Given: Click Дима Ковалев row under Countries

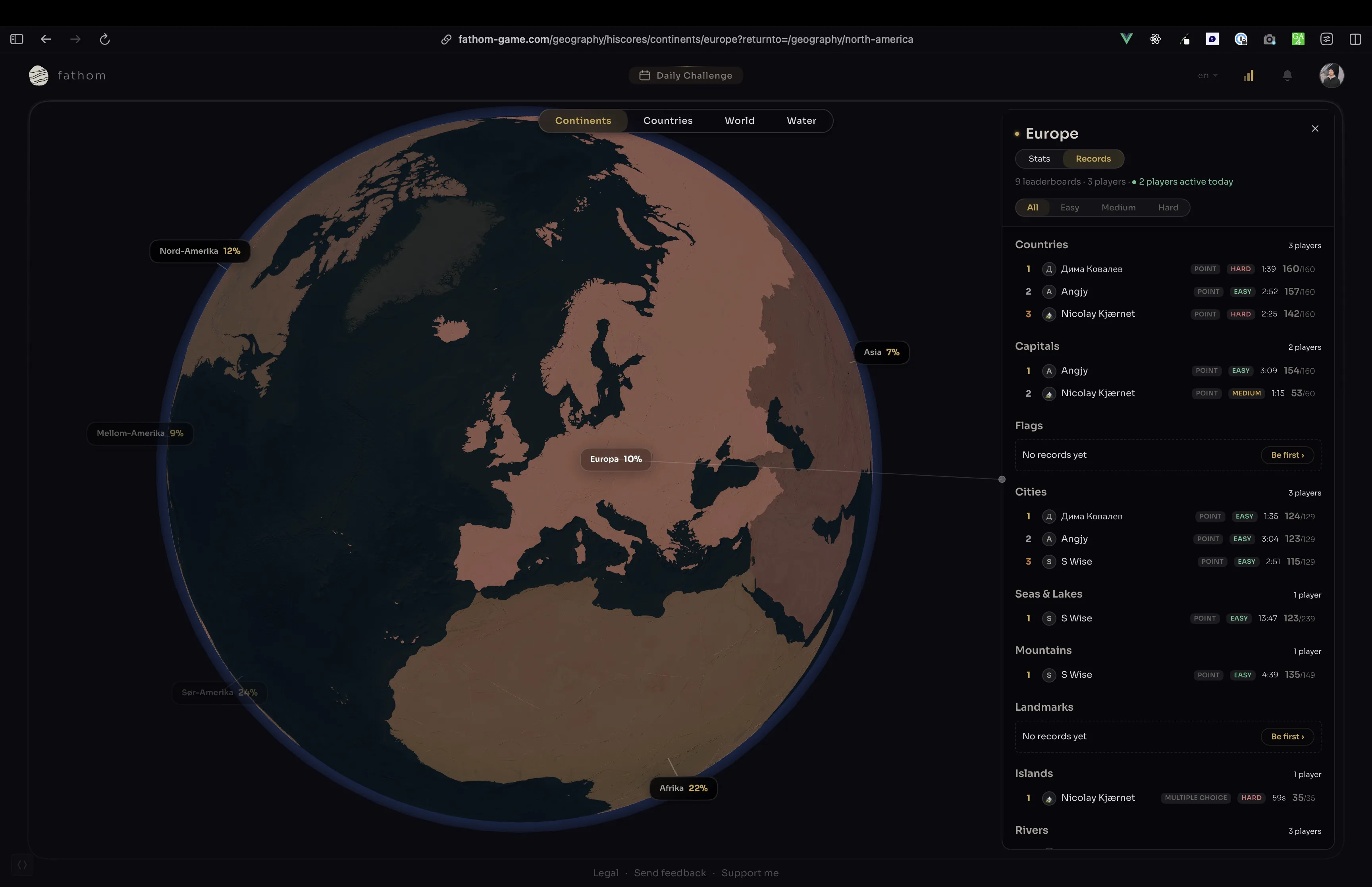Looking at the screenshot, I should pyautogui.click(x=1168, y=269).
